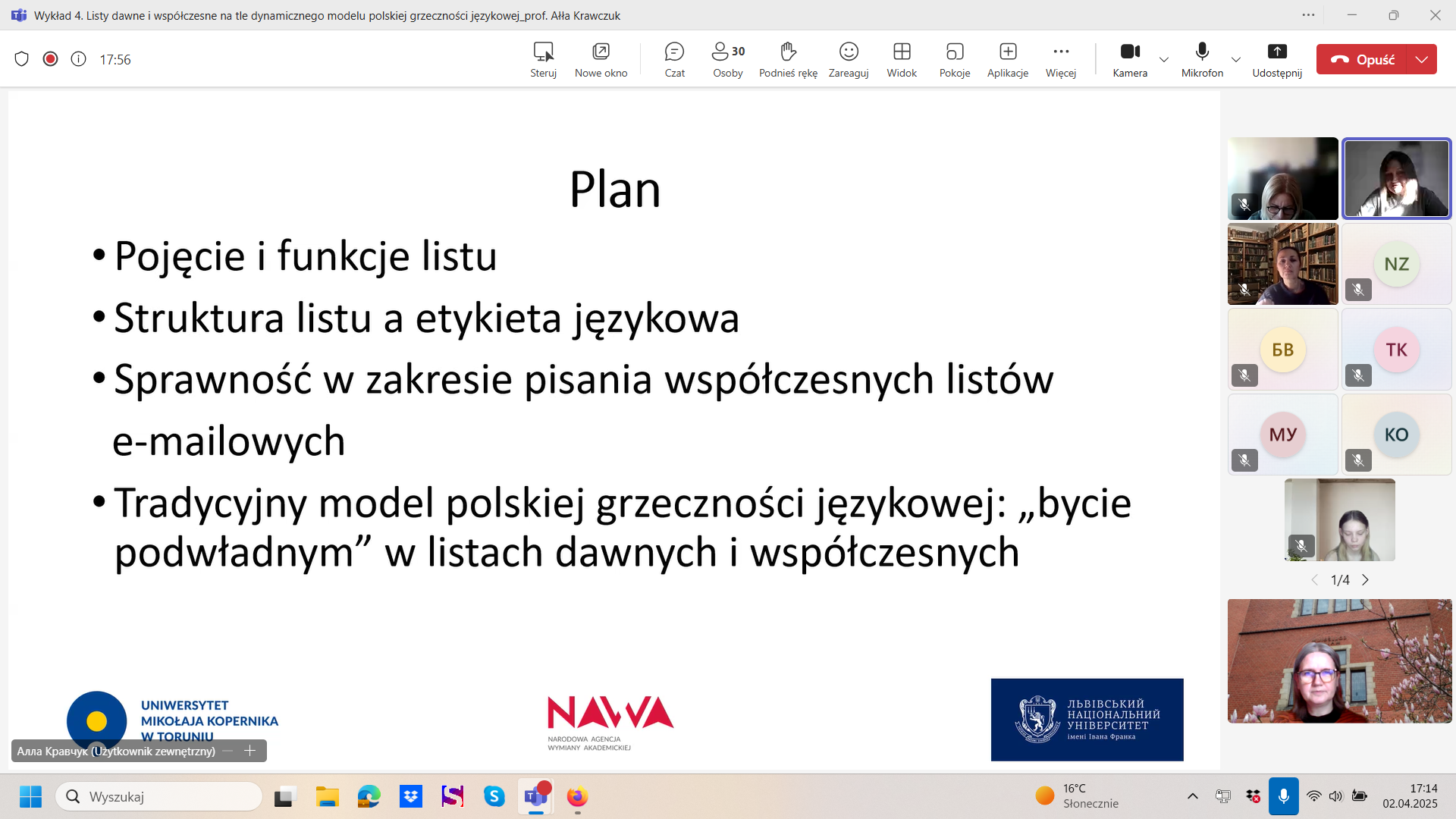The width and height of the screenshot is (1456, 819).
Task: Launch Microsoft Edge from taskbar
Action: tap(369, 796)
